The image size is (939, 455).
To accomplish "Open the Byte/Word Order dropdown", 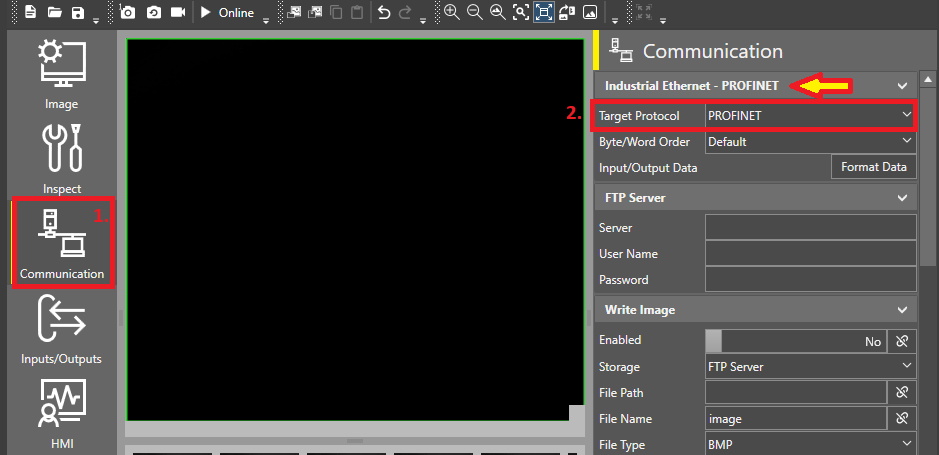I will click(x=810, y=142).
